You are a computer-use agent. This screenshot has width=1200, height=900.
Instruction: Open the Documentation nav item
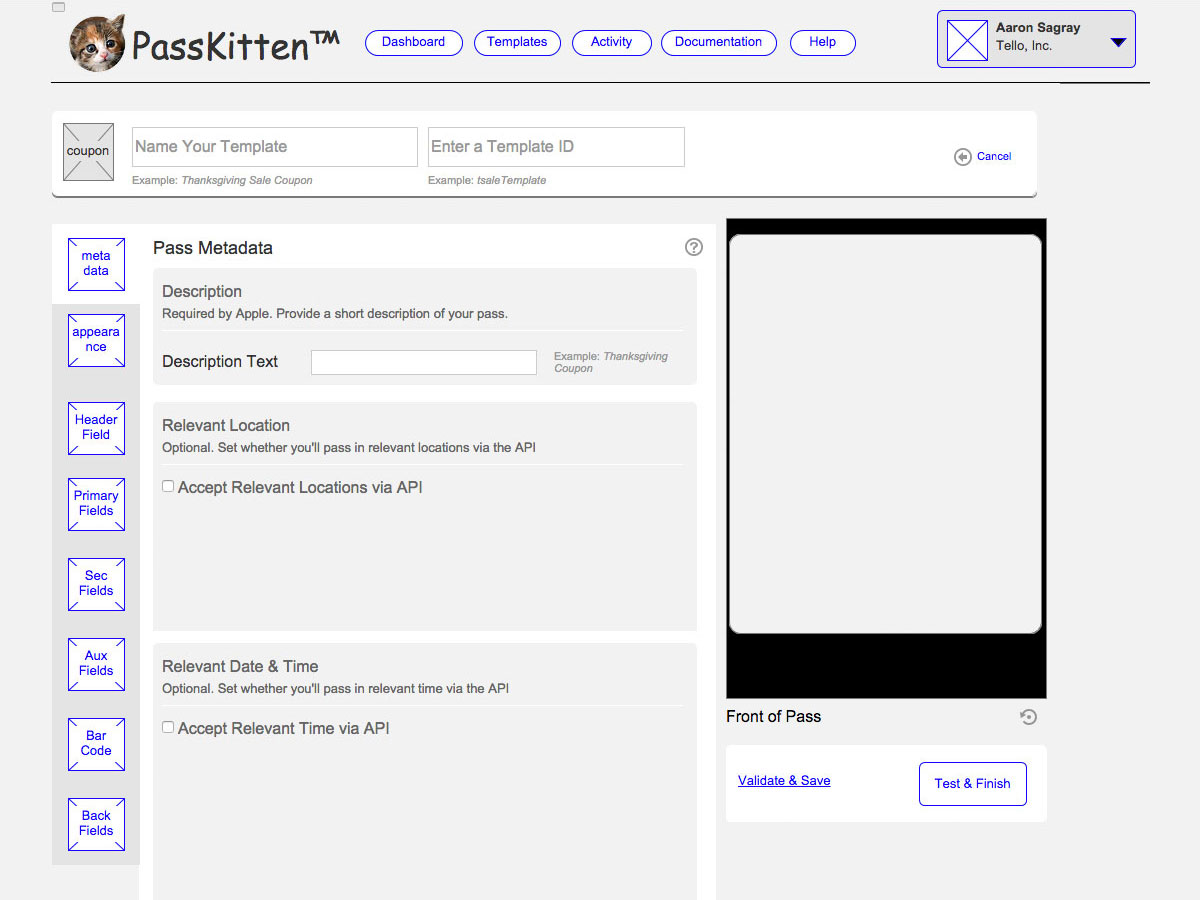(x=719, y=42)
